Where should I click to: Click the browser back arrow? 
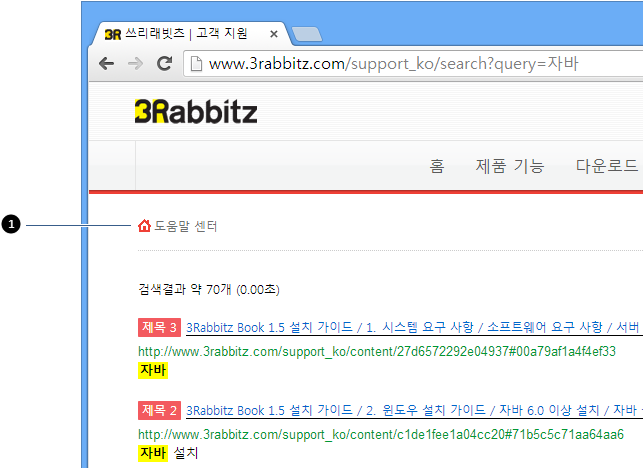pyautogui.click(x=106, y=64)
